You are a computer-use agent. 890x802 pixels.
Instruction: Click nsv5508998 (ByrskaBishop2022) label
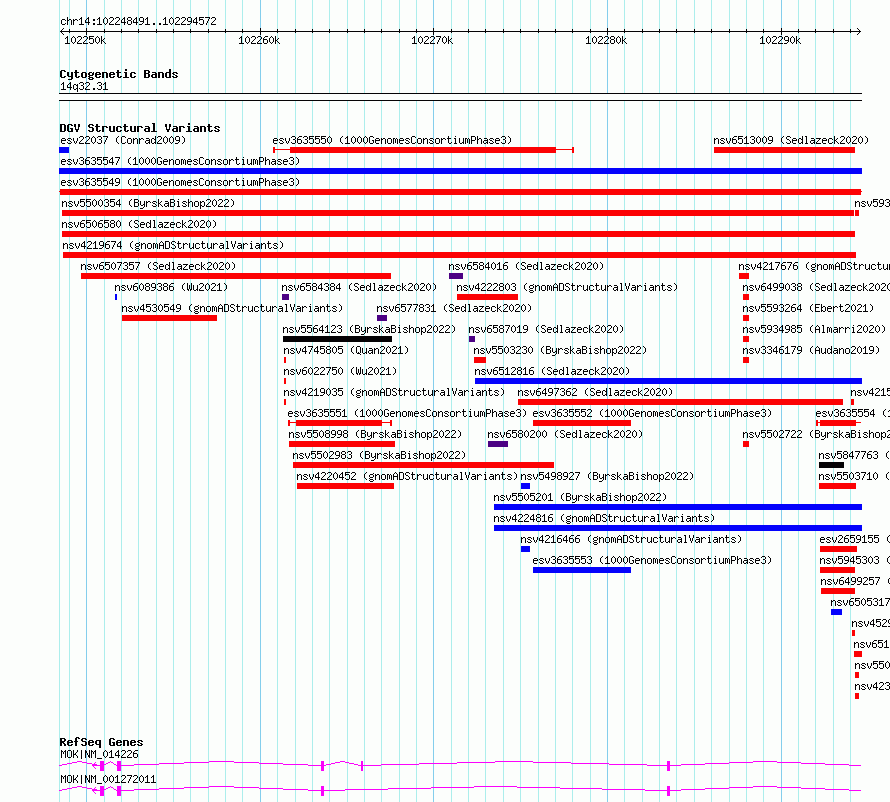(375, 434)
